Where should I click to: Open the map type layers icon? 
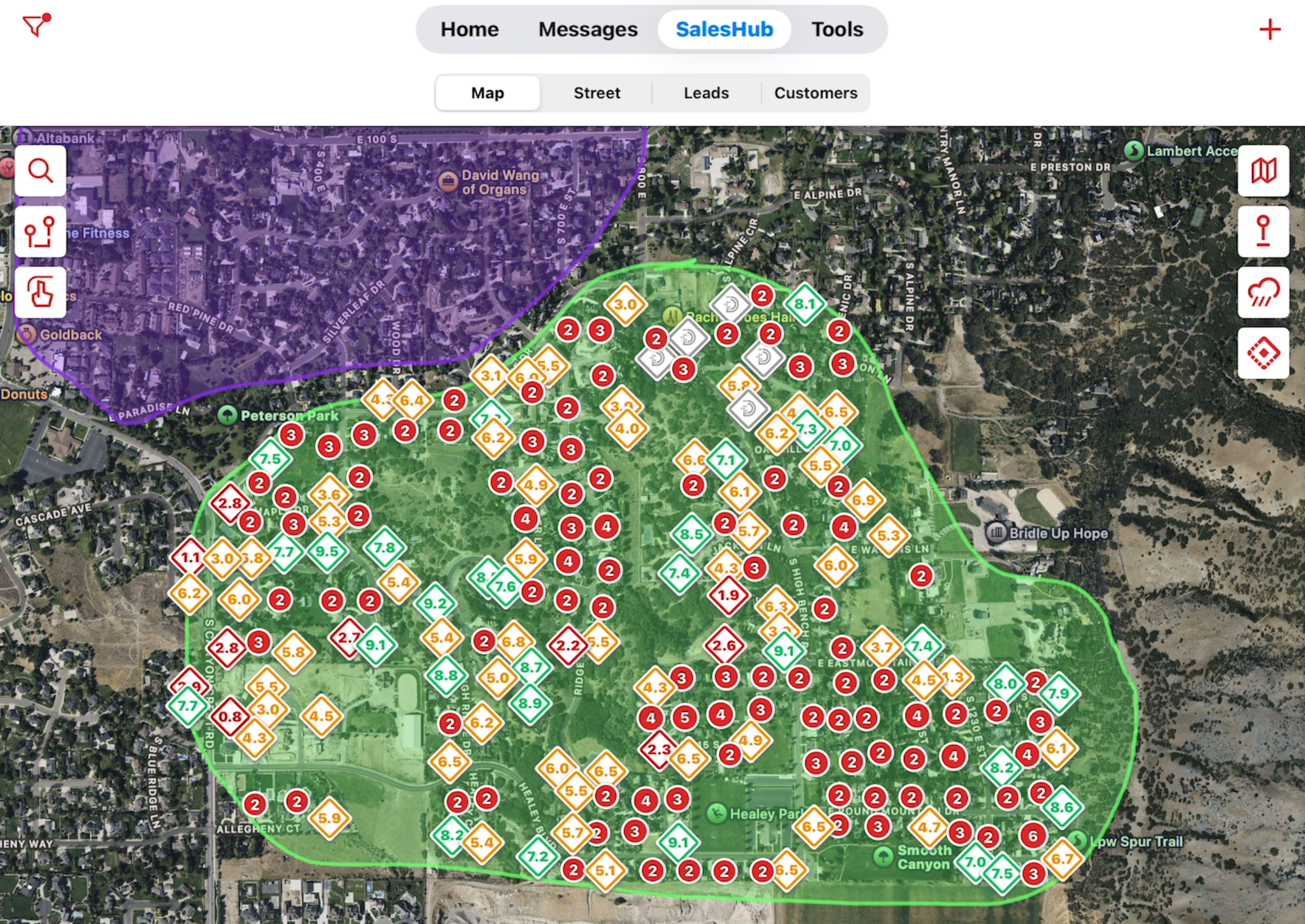click(x=1263, y=171)
